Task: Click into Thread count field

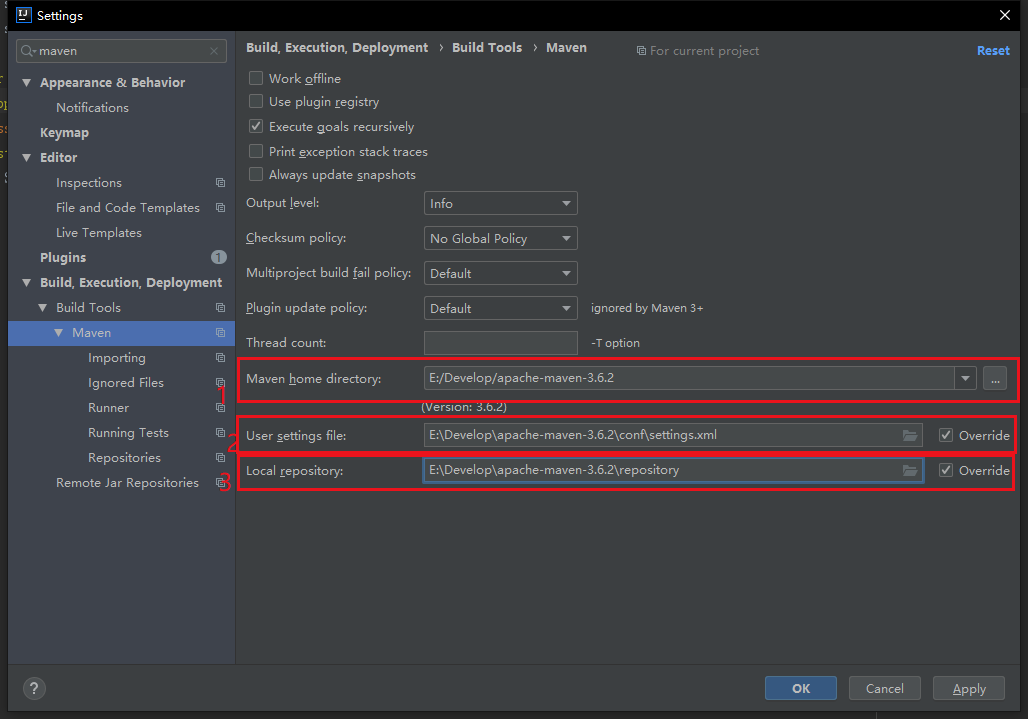Action: (x=500, y=343)
